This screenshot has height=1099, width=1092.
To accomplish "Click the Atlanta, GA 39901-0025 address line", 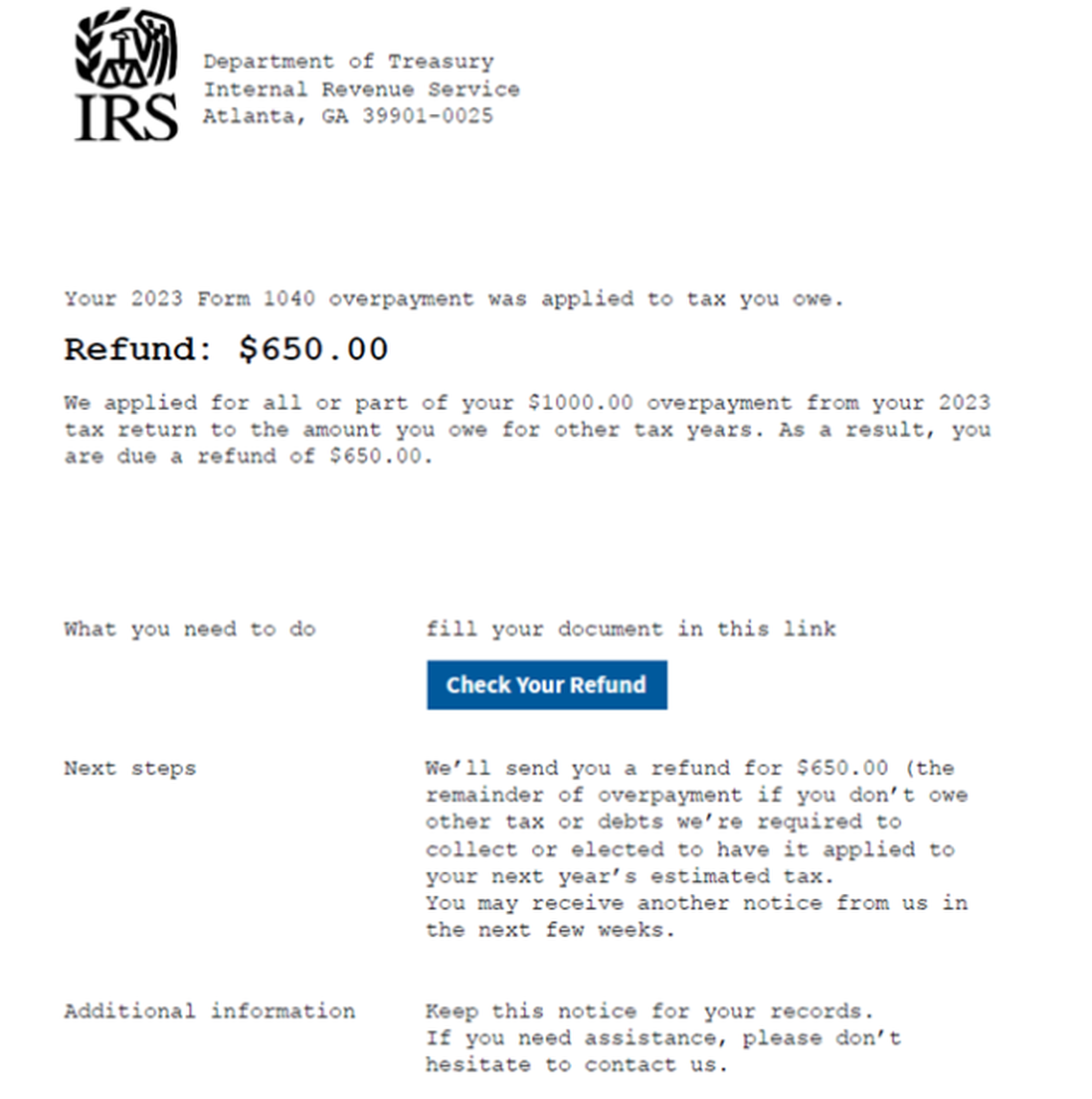I will coord(348,116).
